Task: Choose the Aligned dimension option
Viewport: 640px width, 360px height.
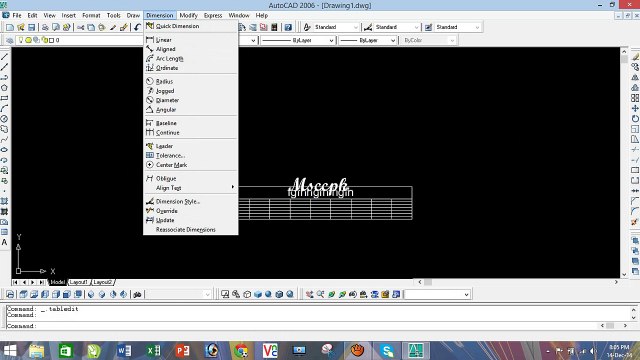Action: pyautogui.click(x=191, y=49)
